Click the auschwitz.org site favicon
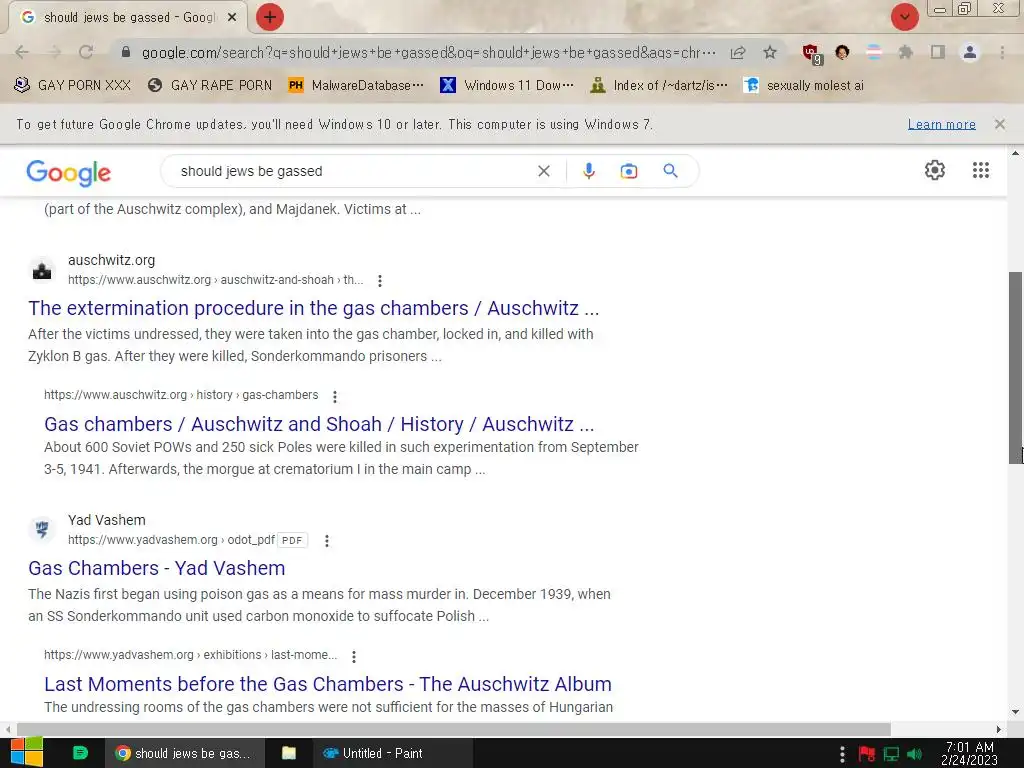 point(42,270)
